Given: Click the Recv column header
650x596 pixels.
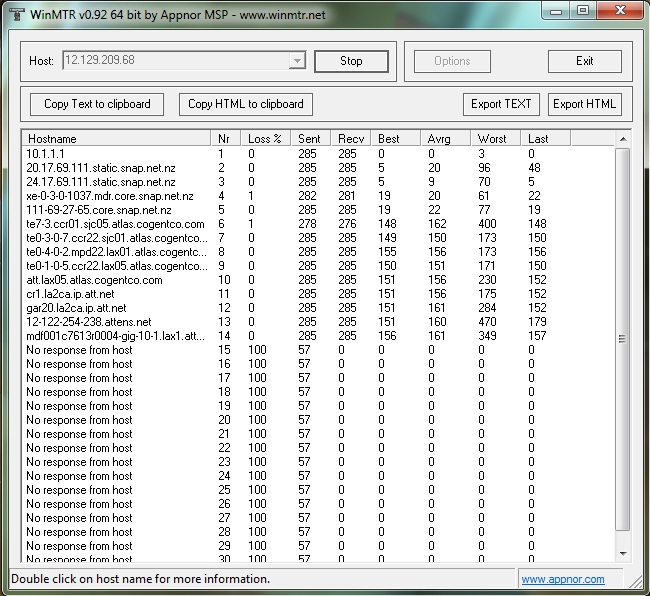Looking at the screenshot, I should click(351, 138).
